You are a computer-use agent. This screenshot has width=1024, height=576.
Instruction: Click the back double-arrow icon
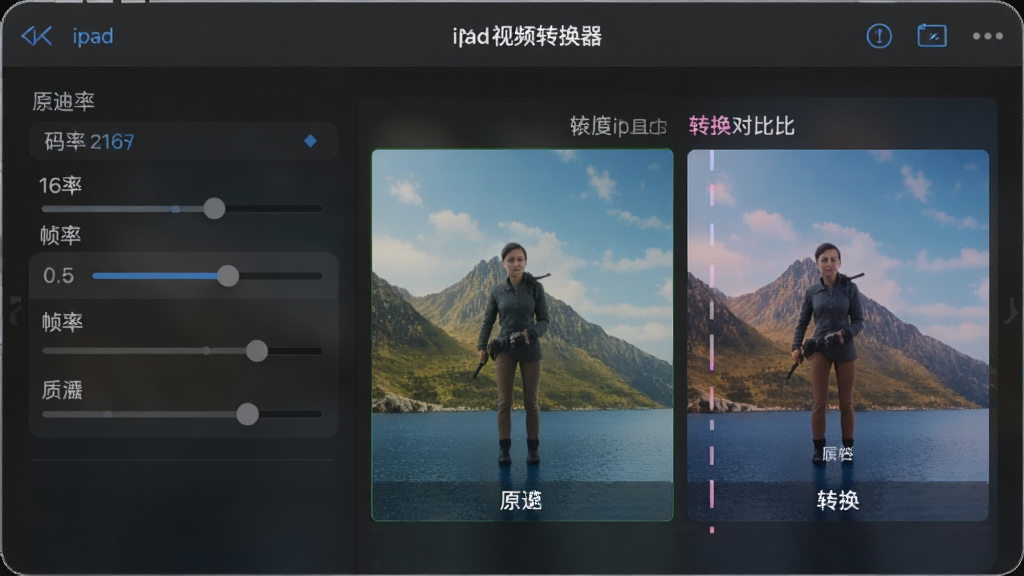[x=37, y=36]
